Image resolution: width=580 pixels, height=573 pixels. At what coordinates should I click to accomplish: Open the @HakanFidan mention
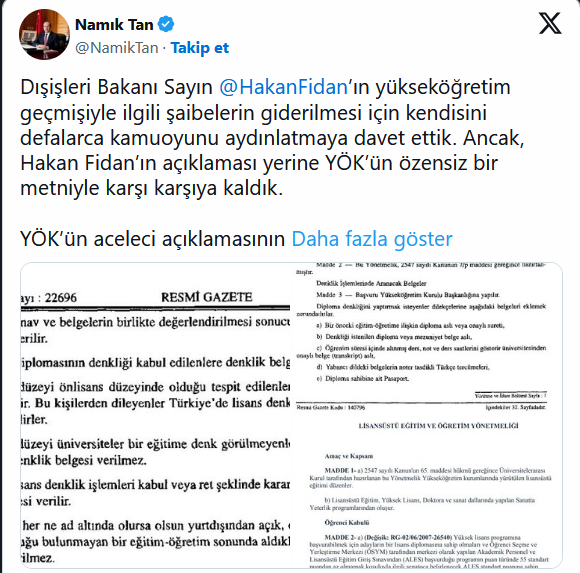tap(283, 87)
